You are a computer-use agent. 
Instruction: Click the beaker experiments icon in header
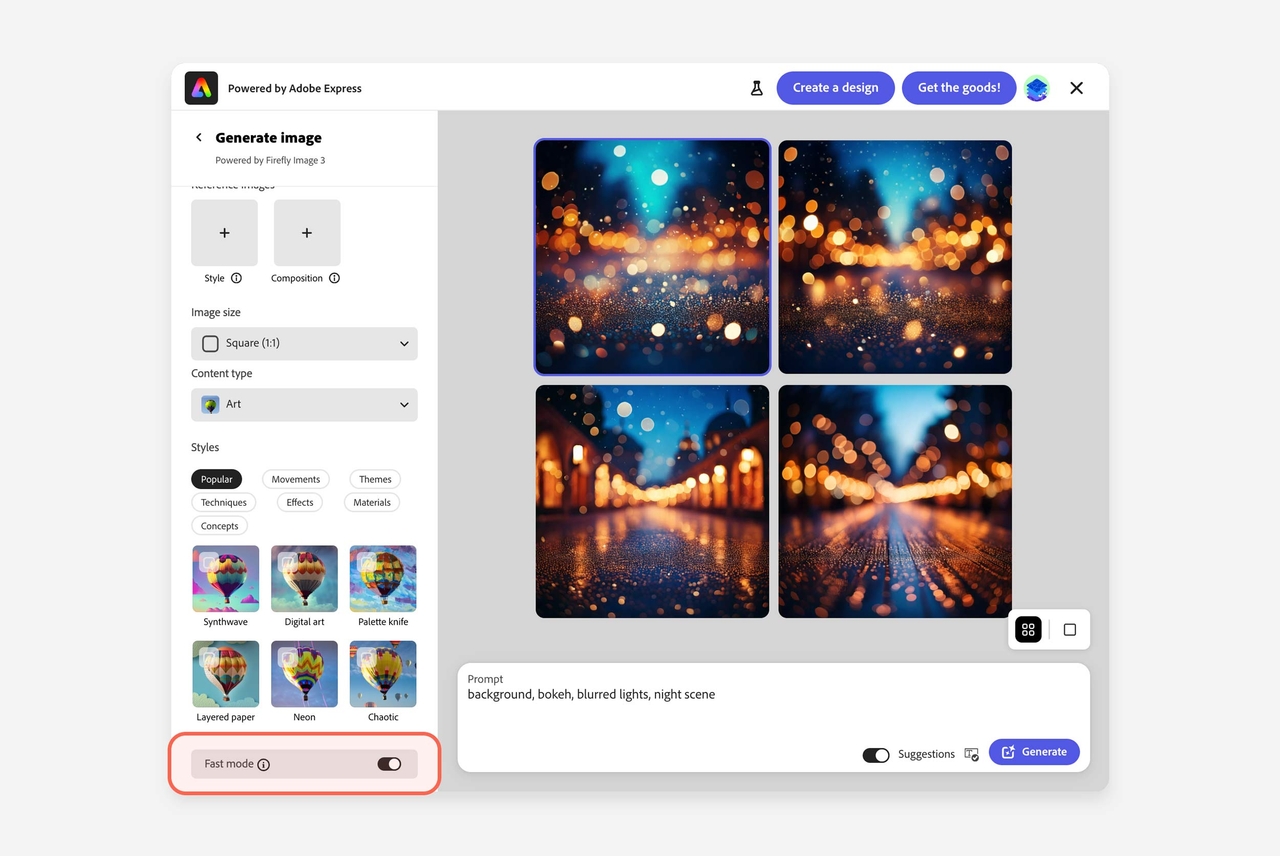pyautogui.click(x=756, y=88)
